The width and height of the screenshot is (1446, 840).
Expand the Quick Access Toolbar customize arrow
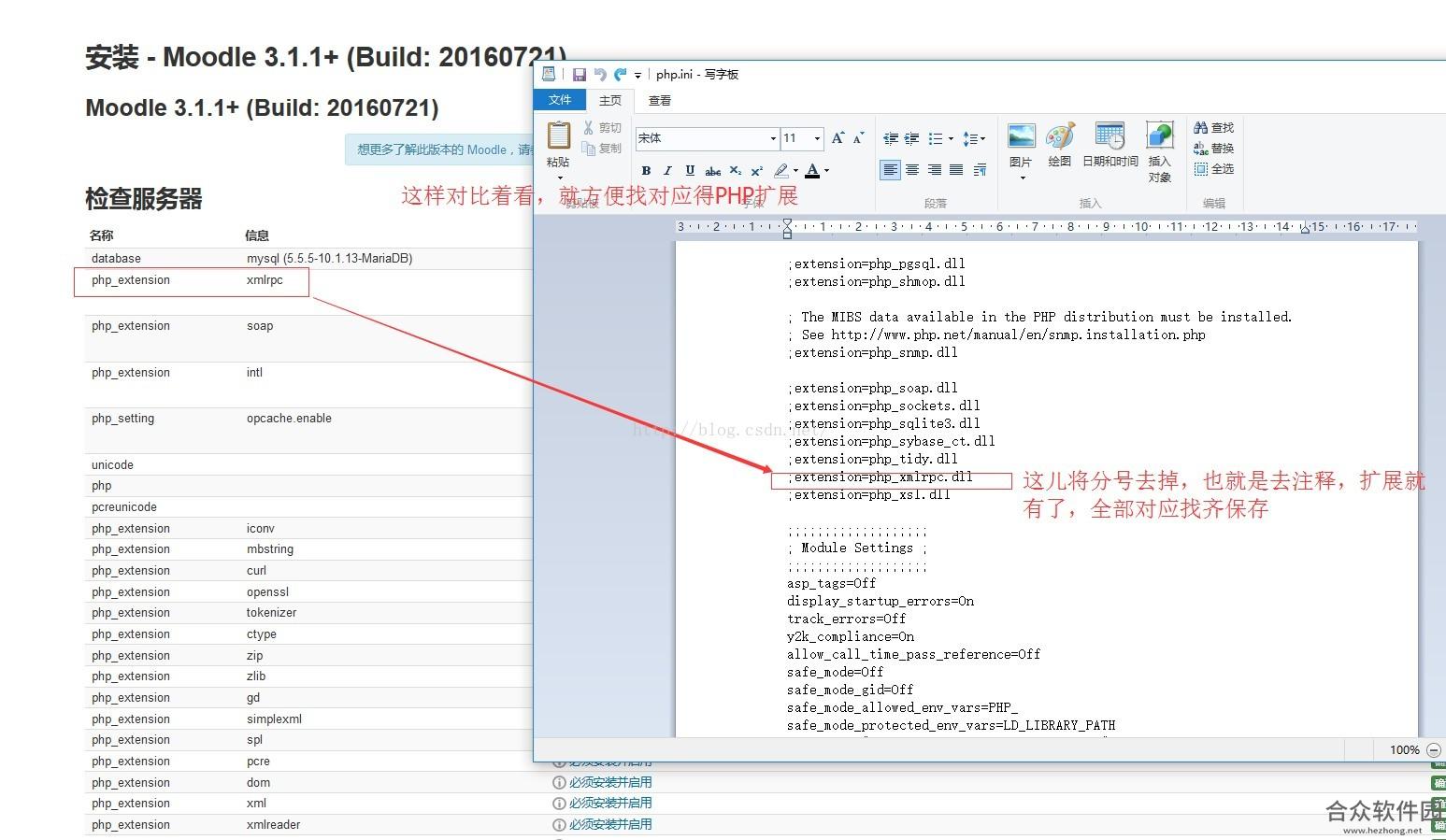click(638, 75)
